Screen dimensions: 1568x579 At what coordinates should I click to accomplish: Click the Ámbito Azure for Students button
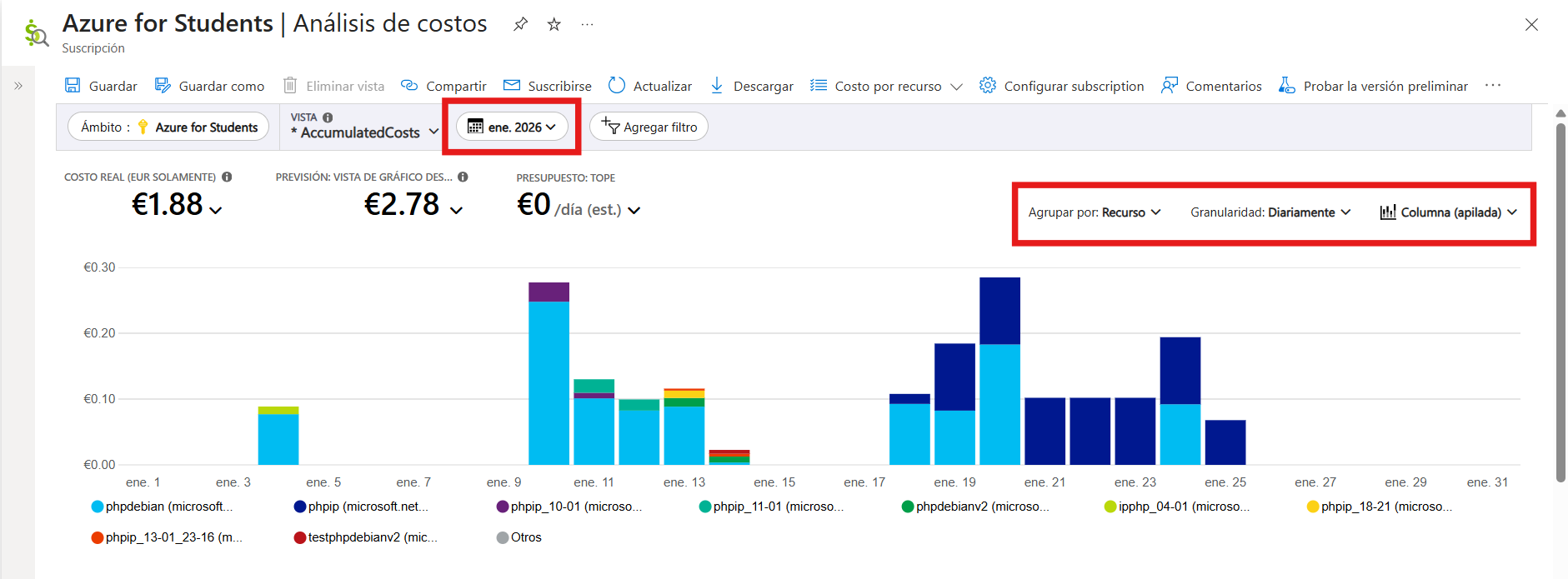point(168,127)
